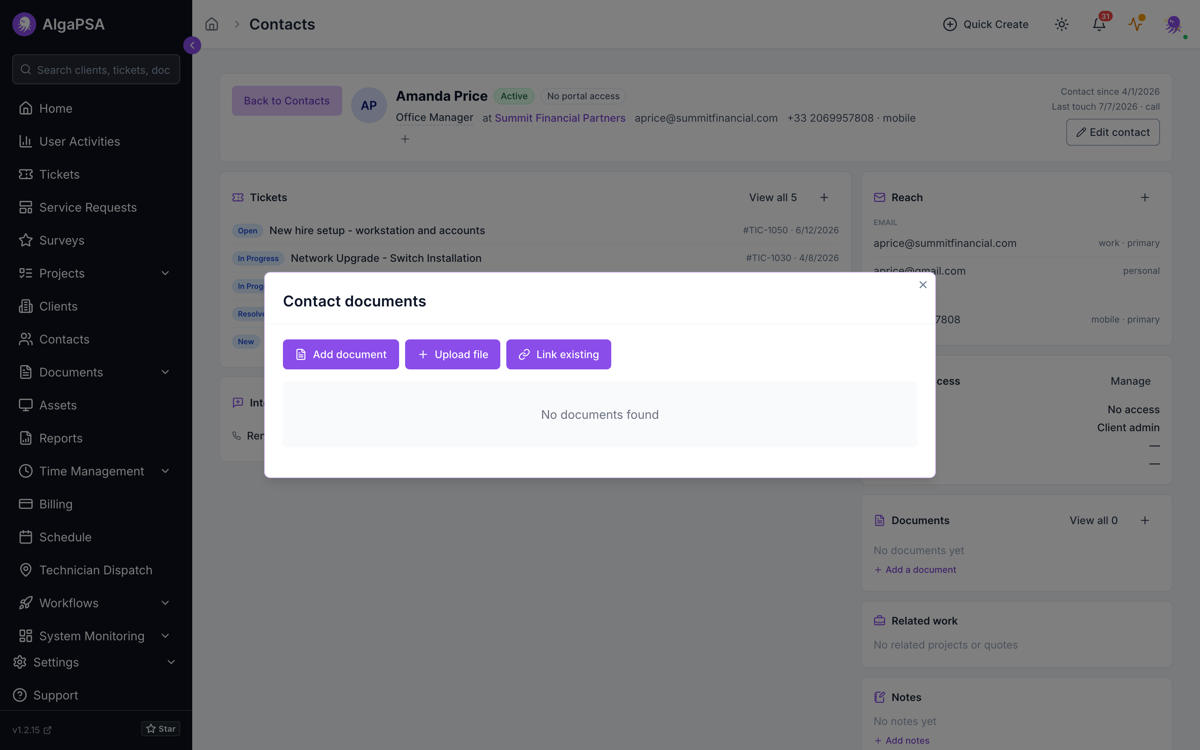Screen dimensions: 1200x750
Task: Open the user avatar menu
Action: pyautogui.click(x=1173, y=24)
